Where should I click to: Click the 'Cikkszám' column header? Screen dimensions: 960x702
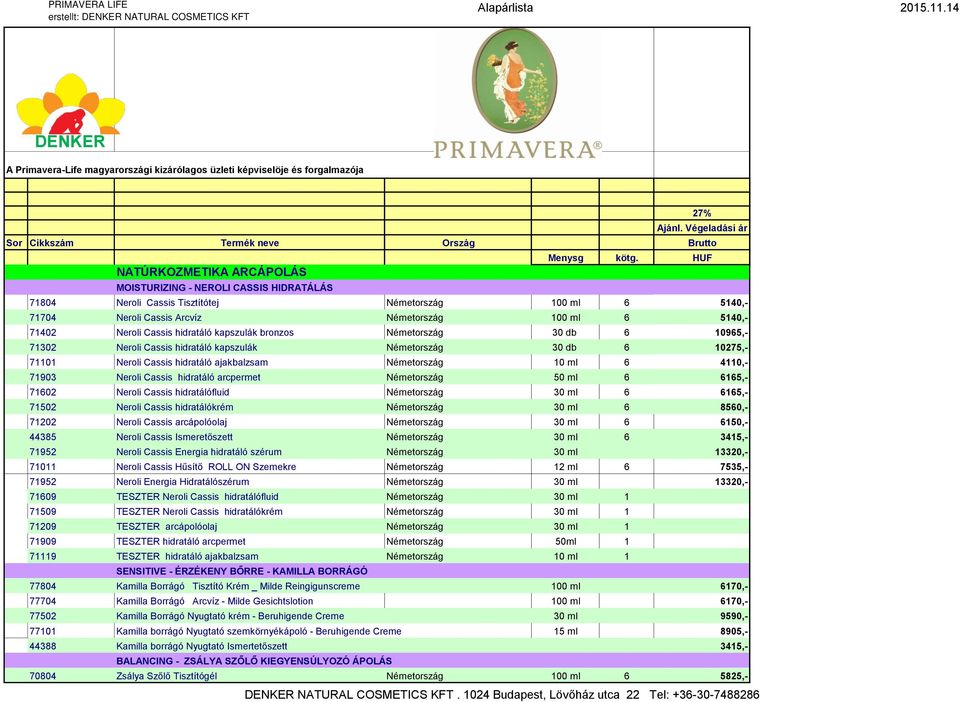click(51, 243)
